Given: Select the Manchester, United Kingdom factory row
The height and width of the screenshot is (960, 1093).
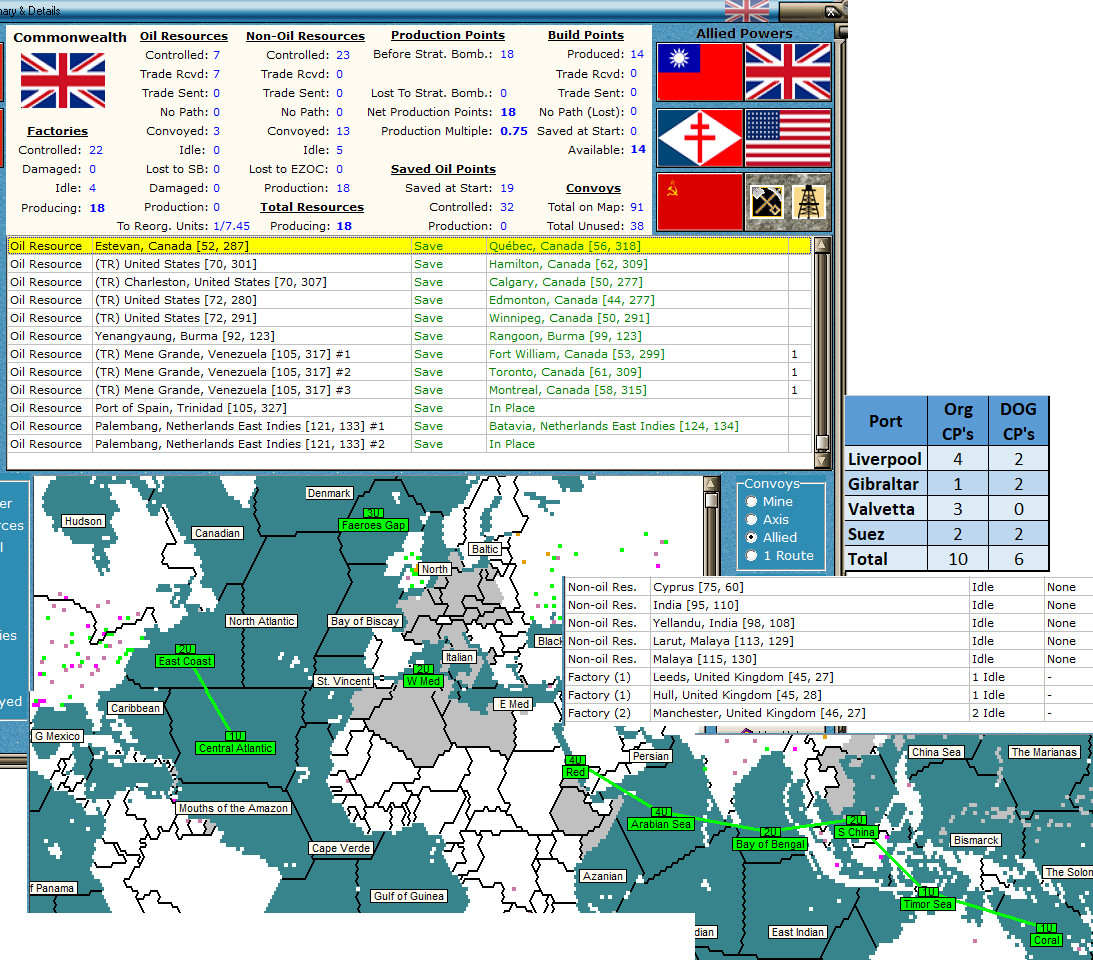Looking at the screenshot, I should (x=828, y=713).
